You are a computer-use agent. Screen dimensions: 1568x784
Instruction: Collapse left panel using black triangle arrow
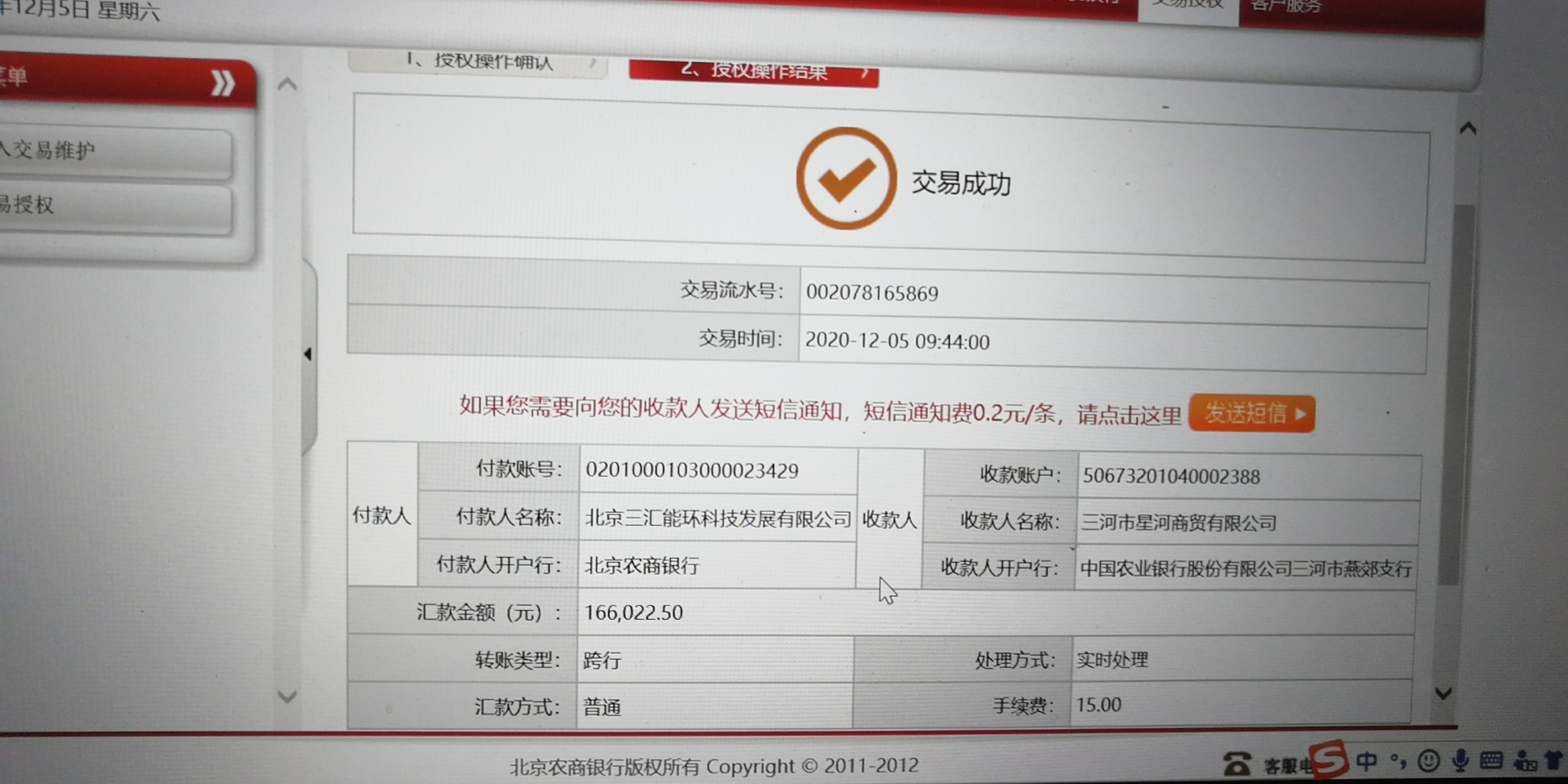click(x=308, y=354)
